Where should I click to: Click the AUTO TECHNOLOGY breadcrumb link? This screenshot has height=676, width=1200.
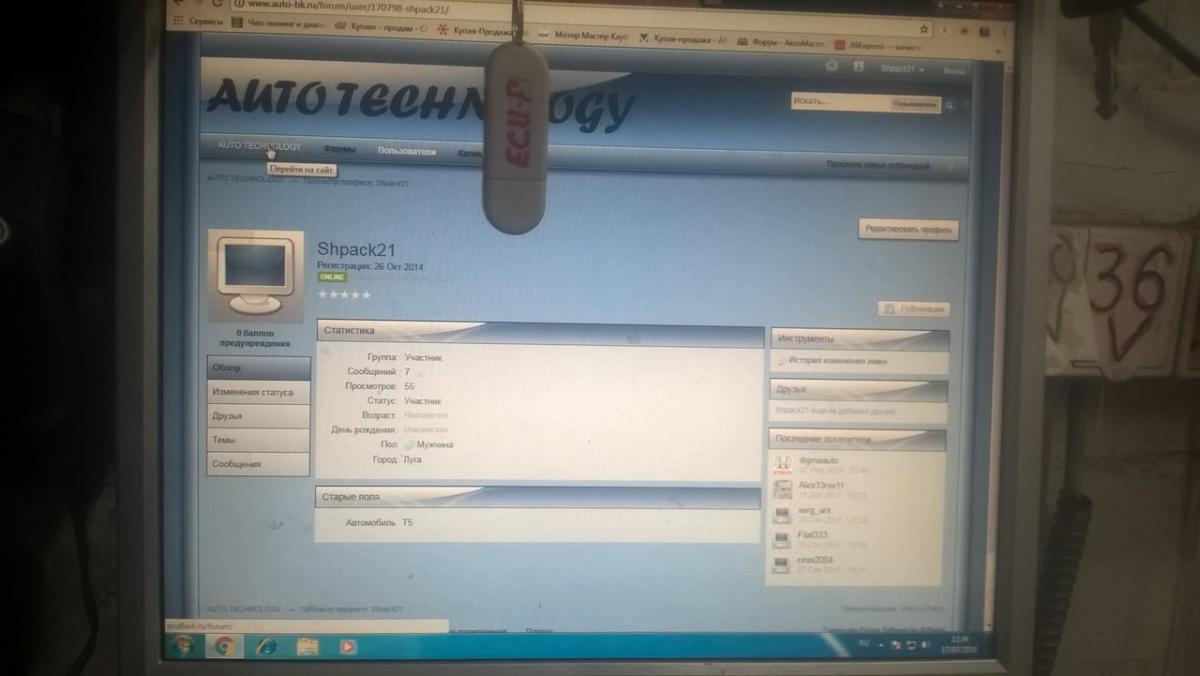(246, 179)
